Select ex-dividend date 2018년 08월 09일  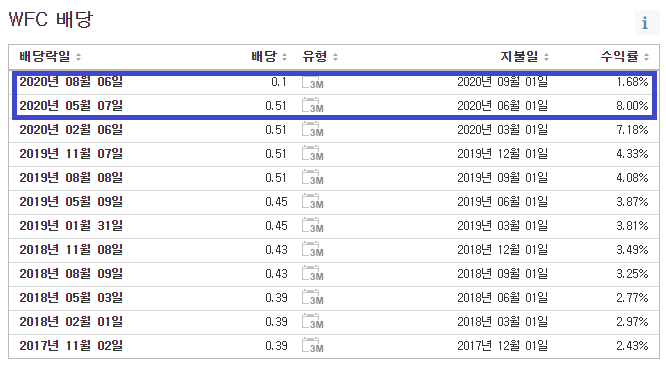pyautogui.click(x=71, y=274)
